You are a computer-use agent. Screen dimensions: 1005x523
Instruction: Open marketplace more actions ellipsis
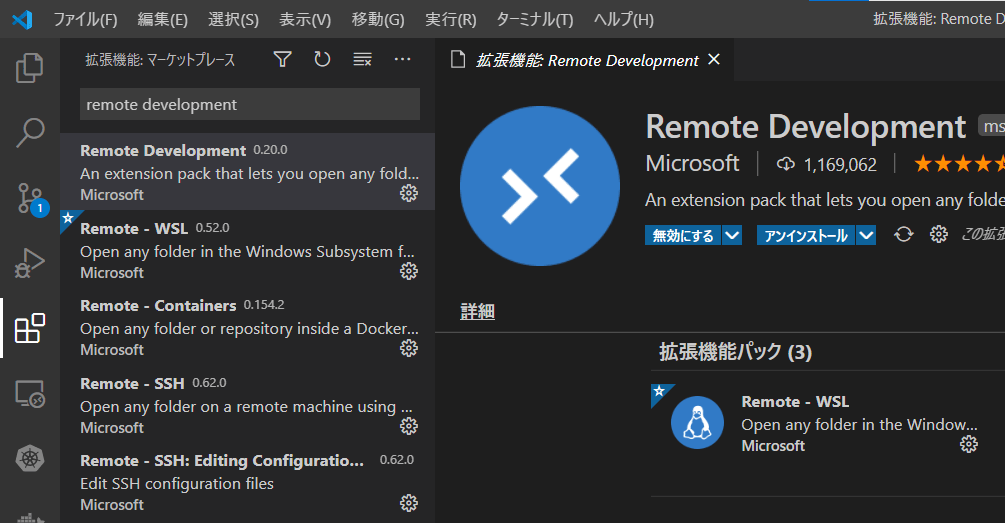click(403, 59)
